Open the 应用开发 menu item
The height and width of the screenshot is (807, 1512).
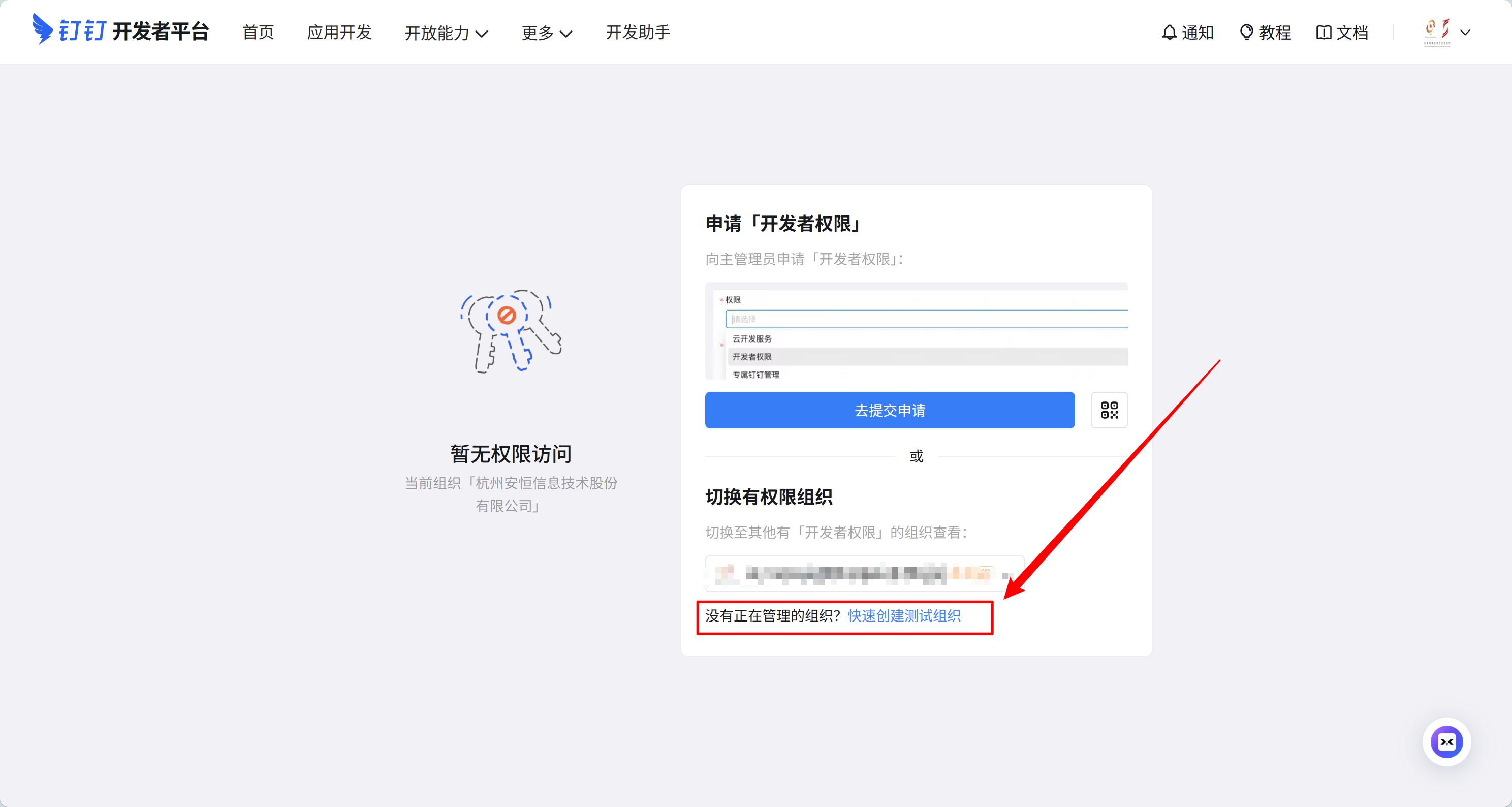click(339, 33)
